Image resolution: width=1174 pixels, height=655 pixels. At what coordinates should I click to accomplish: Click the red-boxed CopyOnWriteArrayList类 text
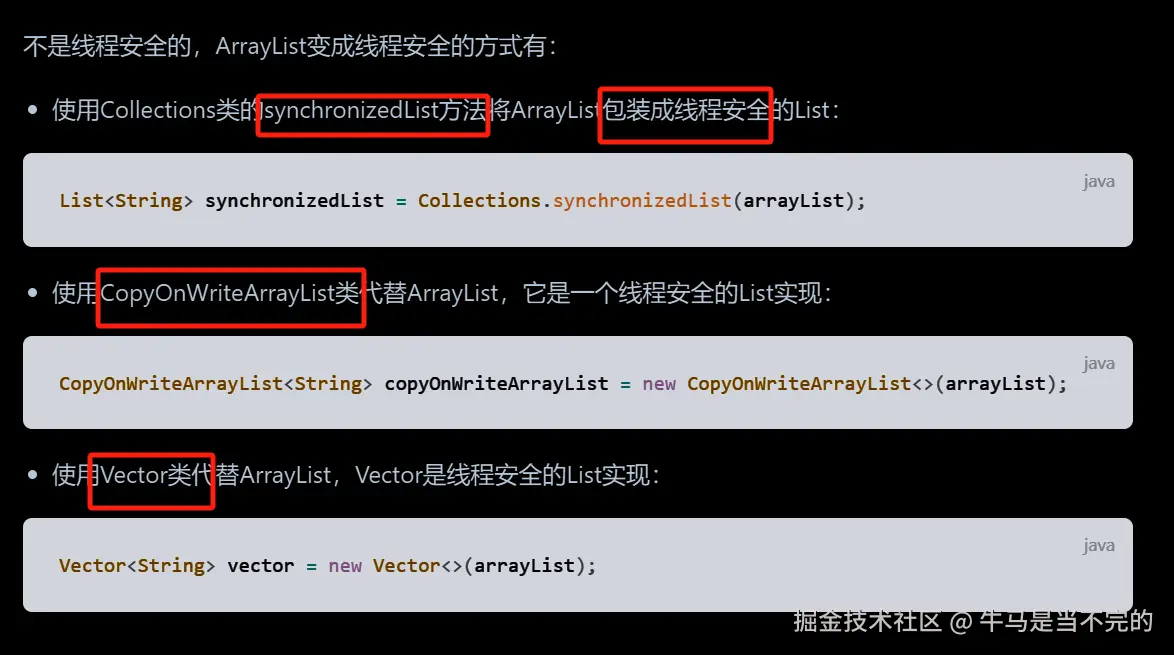coord(230,293)
